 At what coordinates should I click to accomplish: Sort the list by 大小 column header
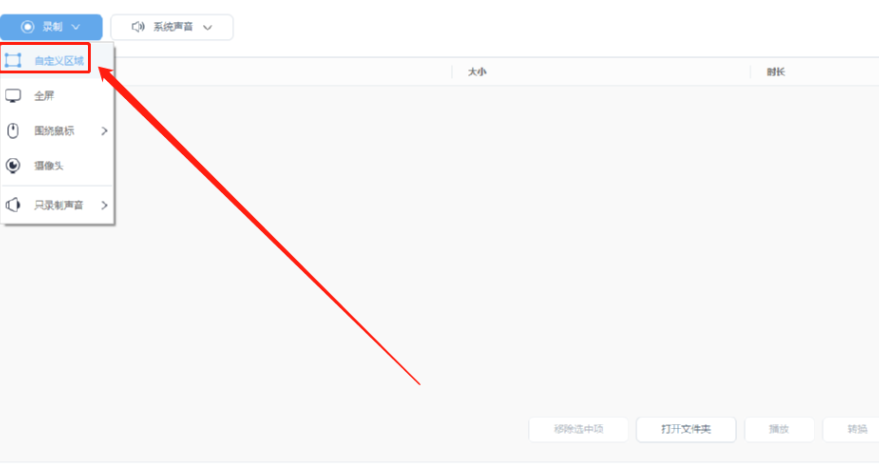pyautogui.click(x=477, y=72)
